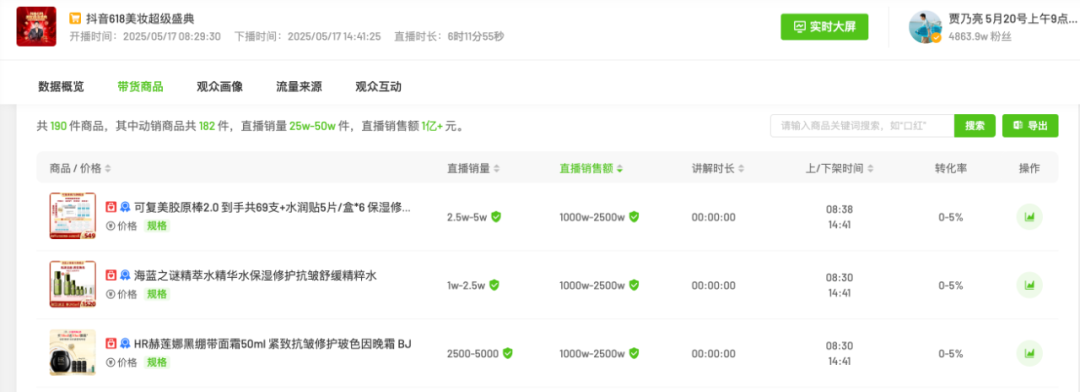The width and height of the screenshot is (1080, 392).
Task: Click verified check beside 海蓝之谜 1000w-2500w revenue
Action: tap(634, 285)
